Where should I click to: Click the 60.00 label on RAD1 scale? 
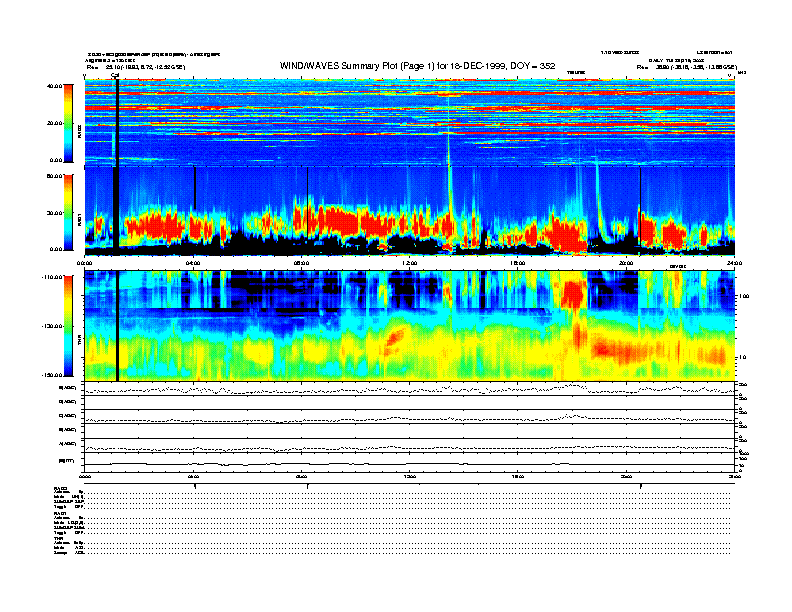pos(54,176)
